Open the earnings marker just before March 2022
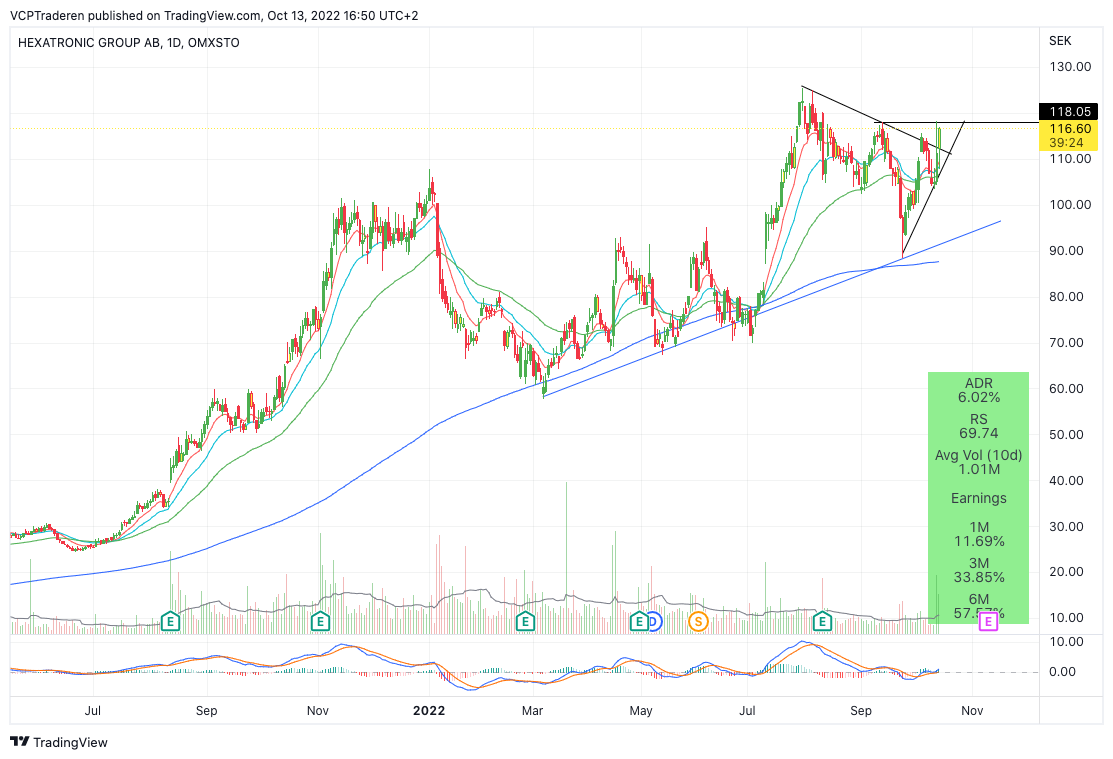Viewport: 1113px width, 759px height. point(525,622)
